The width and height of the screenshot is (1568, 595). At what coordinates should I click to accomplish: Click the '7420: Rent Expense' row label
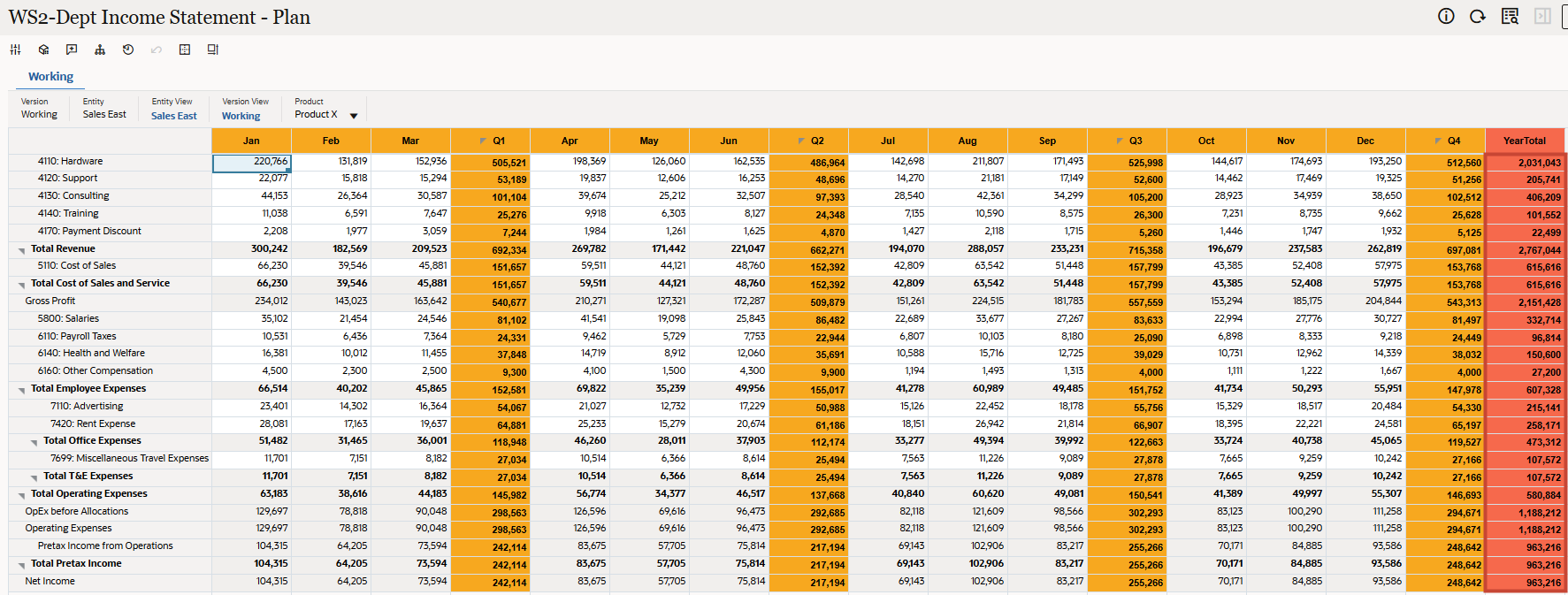coord(93,423)
